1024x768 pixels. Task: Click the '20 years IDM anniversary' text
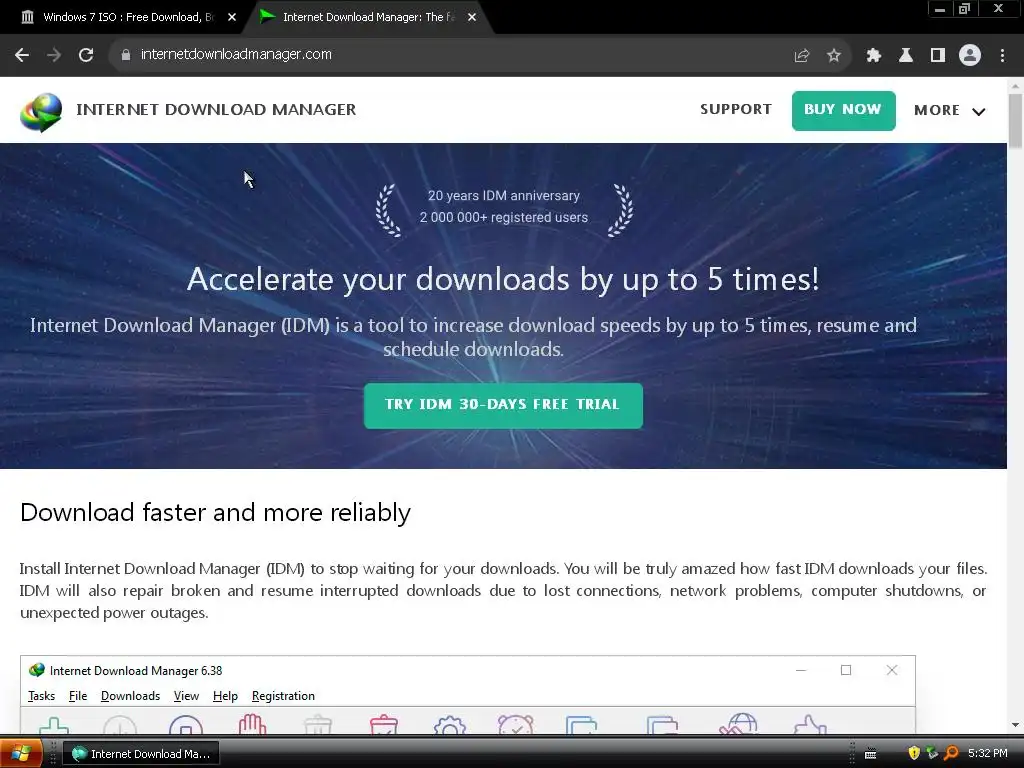pyautogui.click(x=504, y=196)
